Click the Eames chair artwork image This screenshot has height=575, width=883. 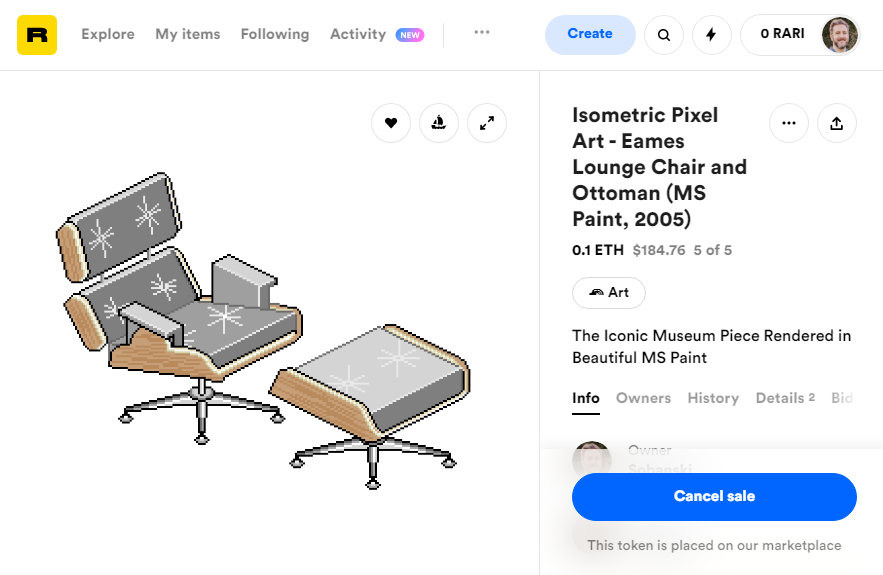point(264,331)
